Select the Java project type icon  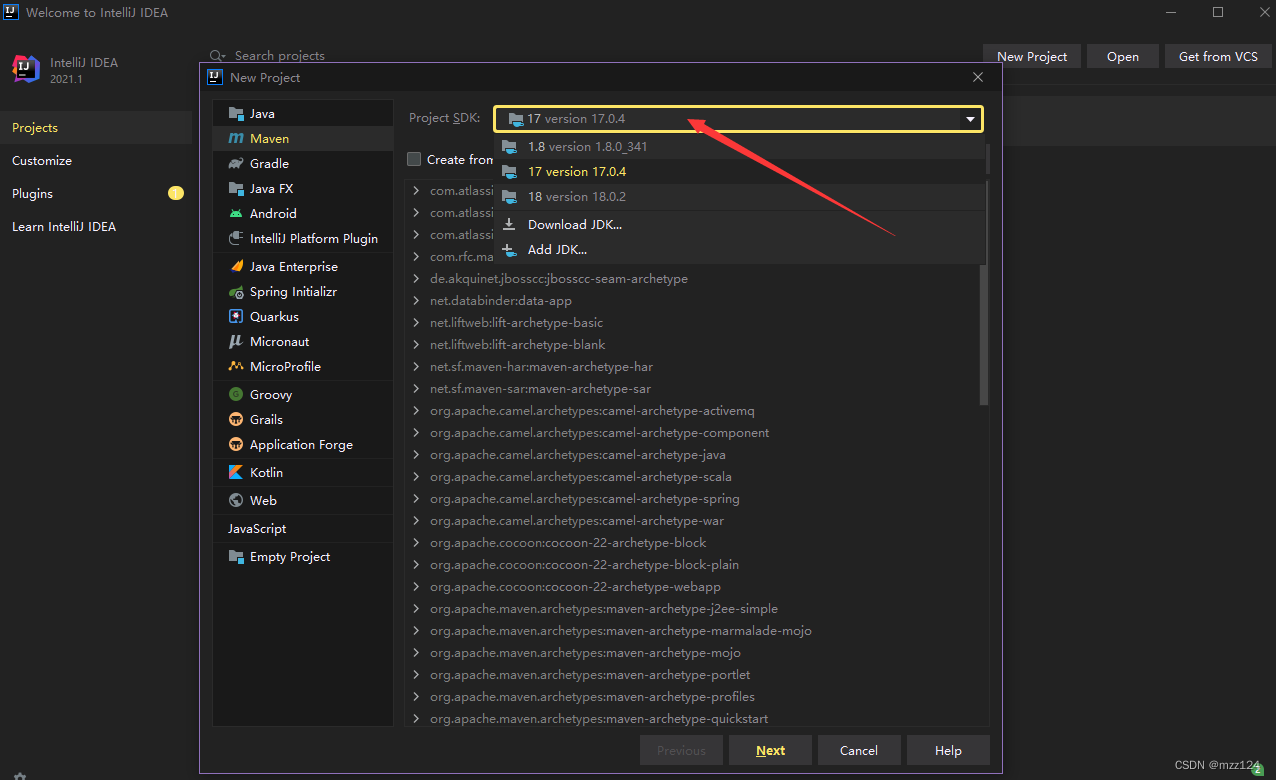coord(236,113)
